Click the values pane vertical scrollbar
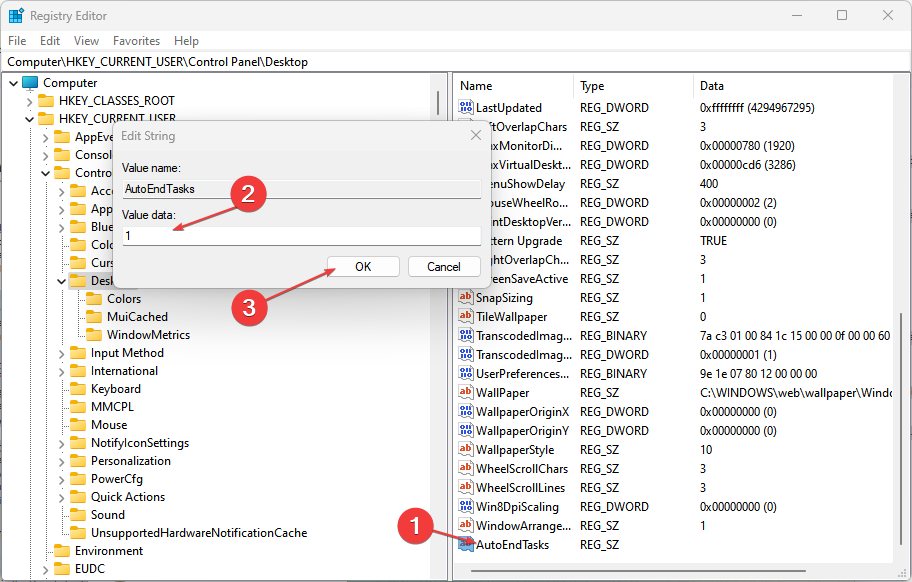Image resolution: width=912 pixels, height=582 pixels. 902,429
